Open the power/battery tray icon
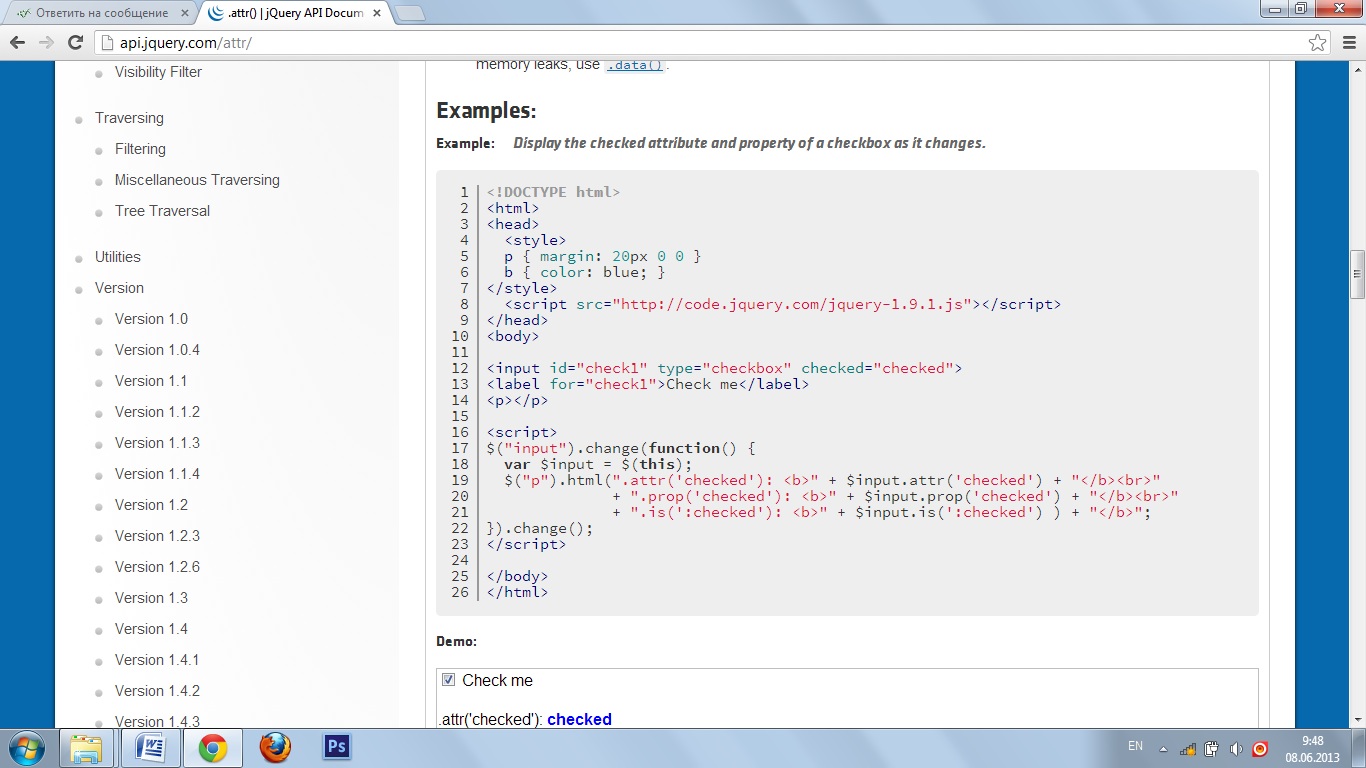1366x768 pixels. 1211,748
